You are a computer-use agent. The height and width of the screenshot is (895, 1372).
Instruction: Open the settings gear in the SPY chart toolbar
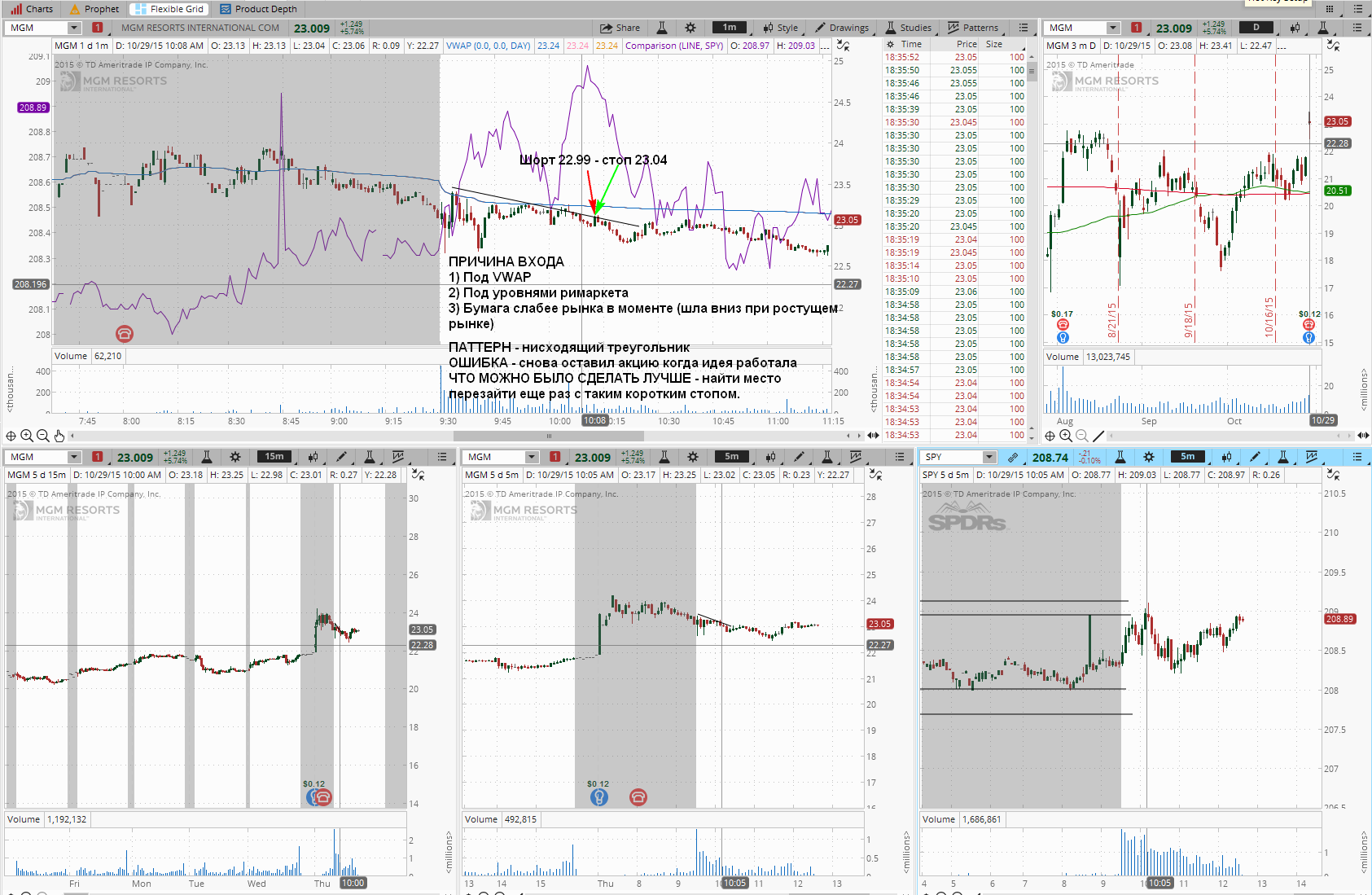pos(1148,457)
